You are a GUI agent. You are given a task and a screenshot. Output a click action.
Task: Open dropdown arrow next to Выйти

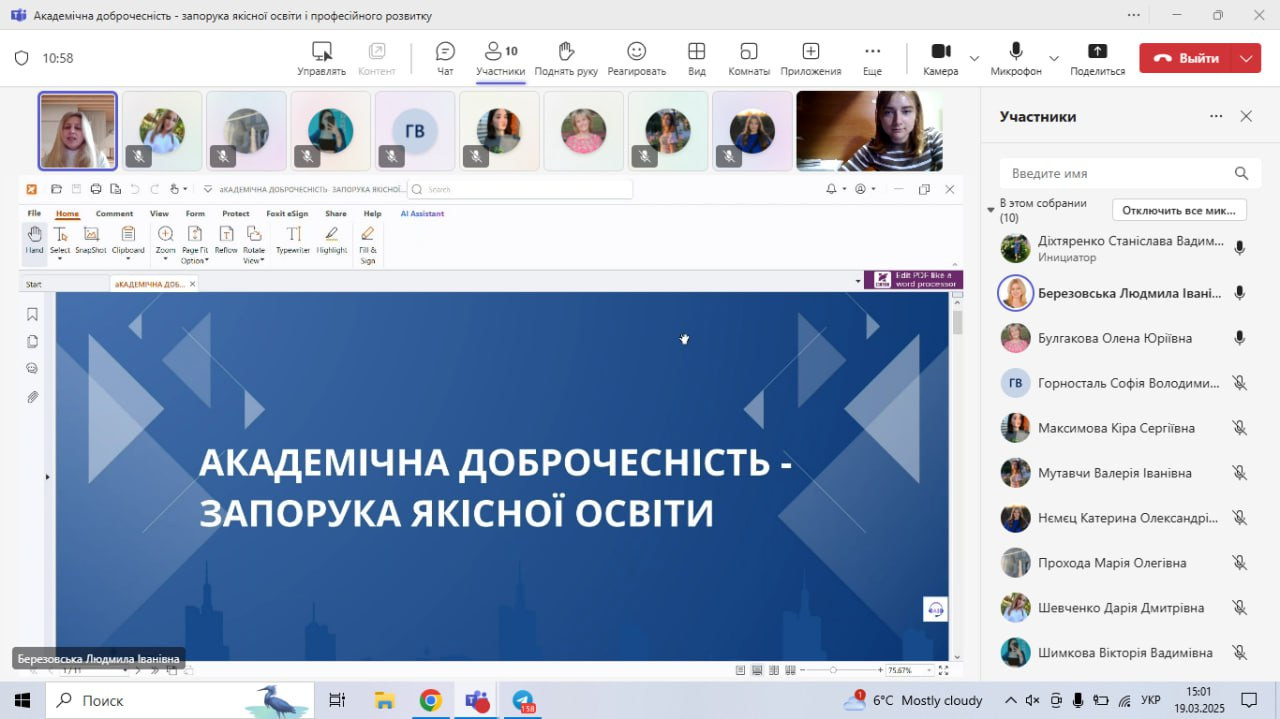pyautogui.click(x=1246, y=59)
